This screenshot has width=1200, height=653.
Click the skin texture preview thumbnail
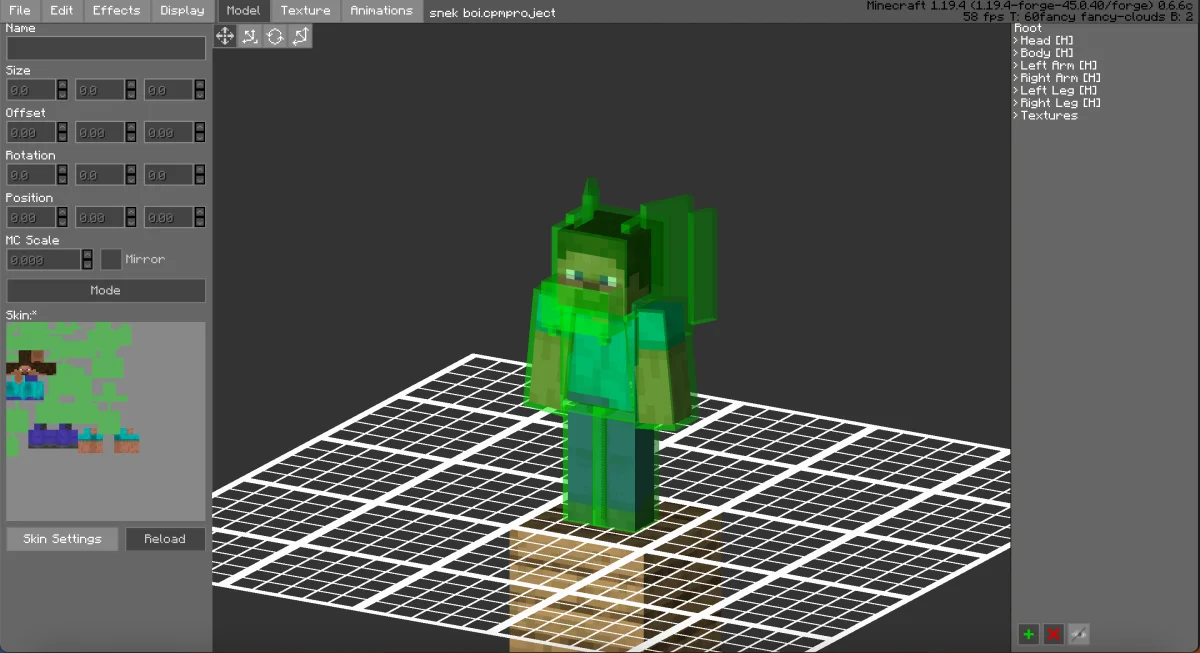click(106, 421)
